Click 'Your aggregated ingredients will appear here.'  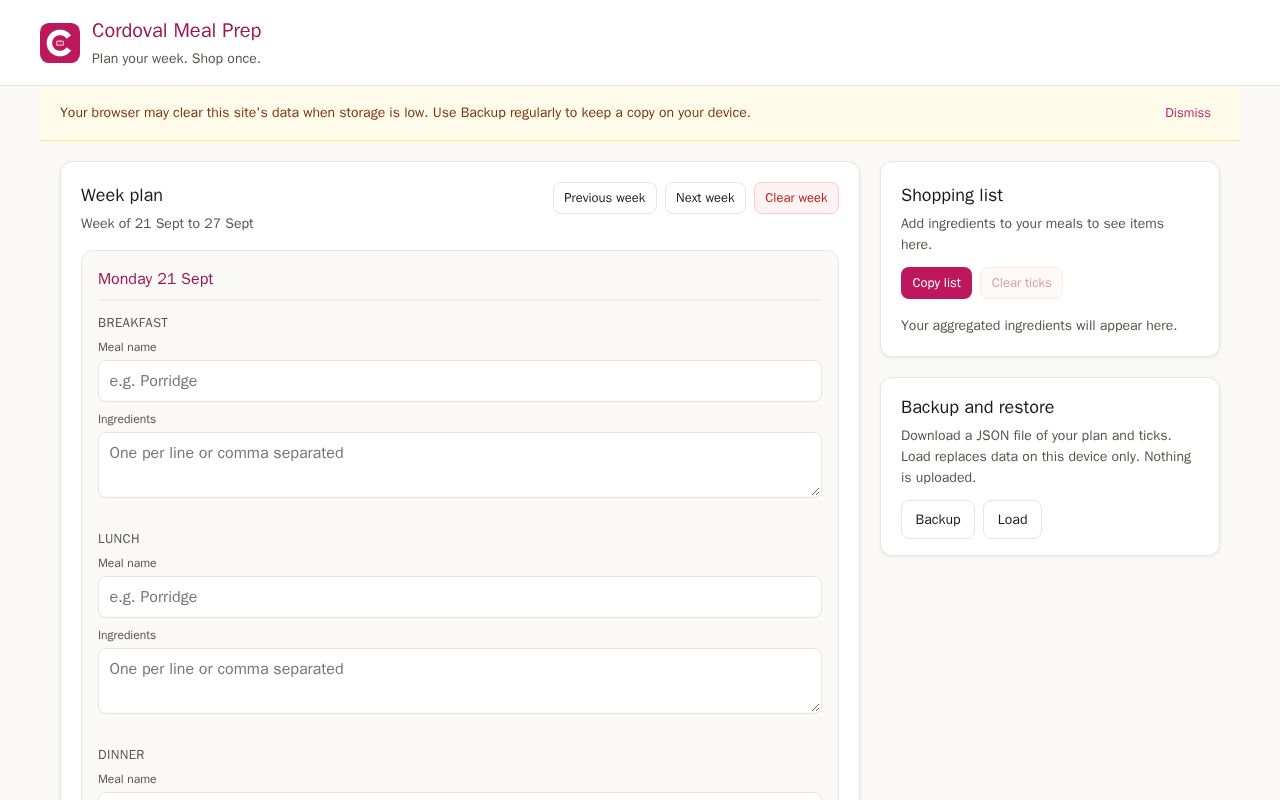[x=1039, y=326]
